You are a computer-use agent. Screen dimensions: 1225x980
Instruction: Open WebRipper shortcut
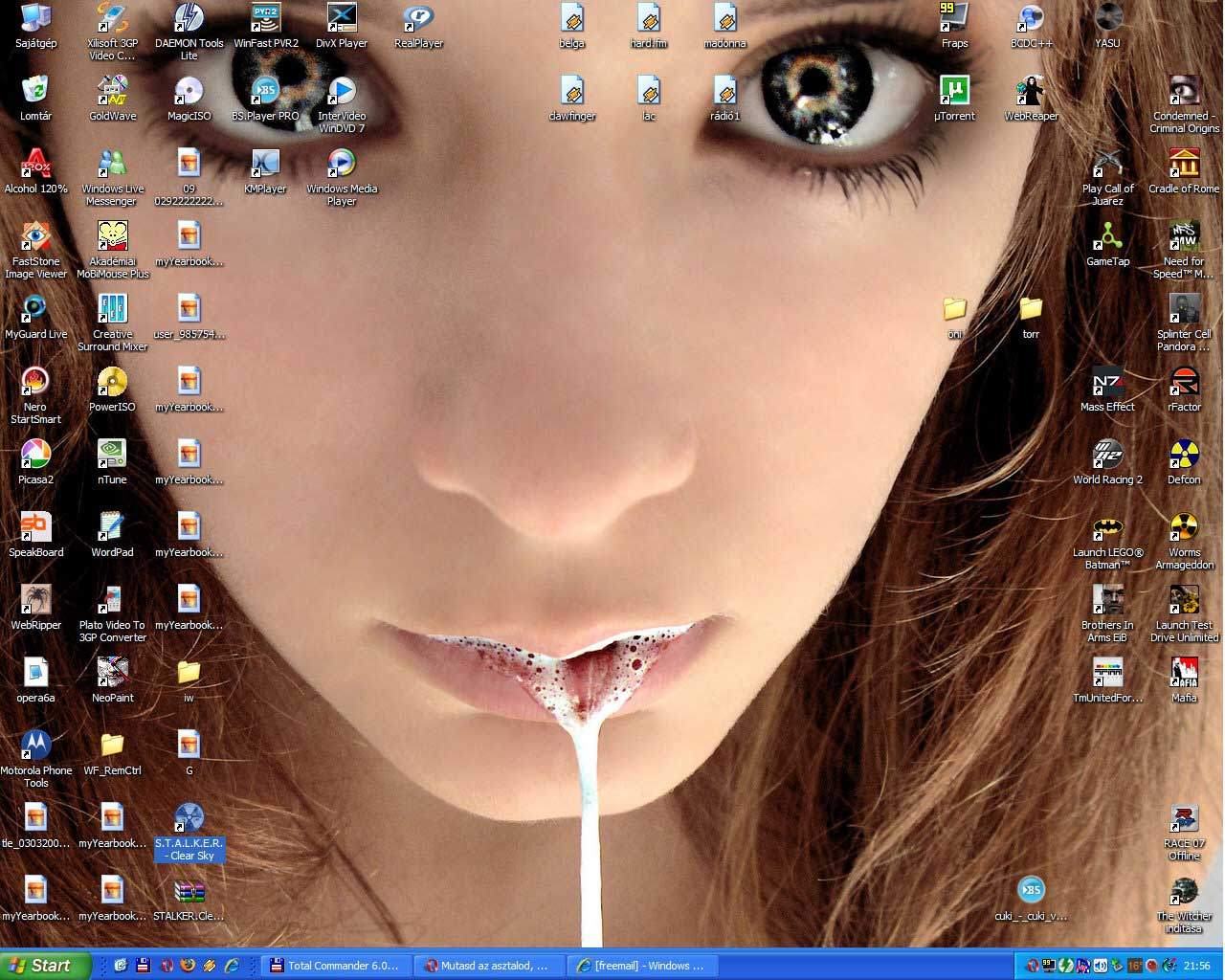pos(36,608)
